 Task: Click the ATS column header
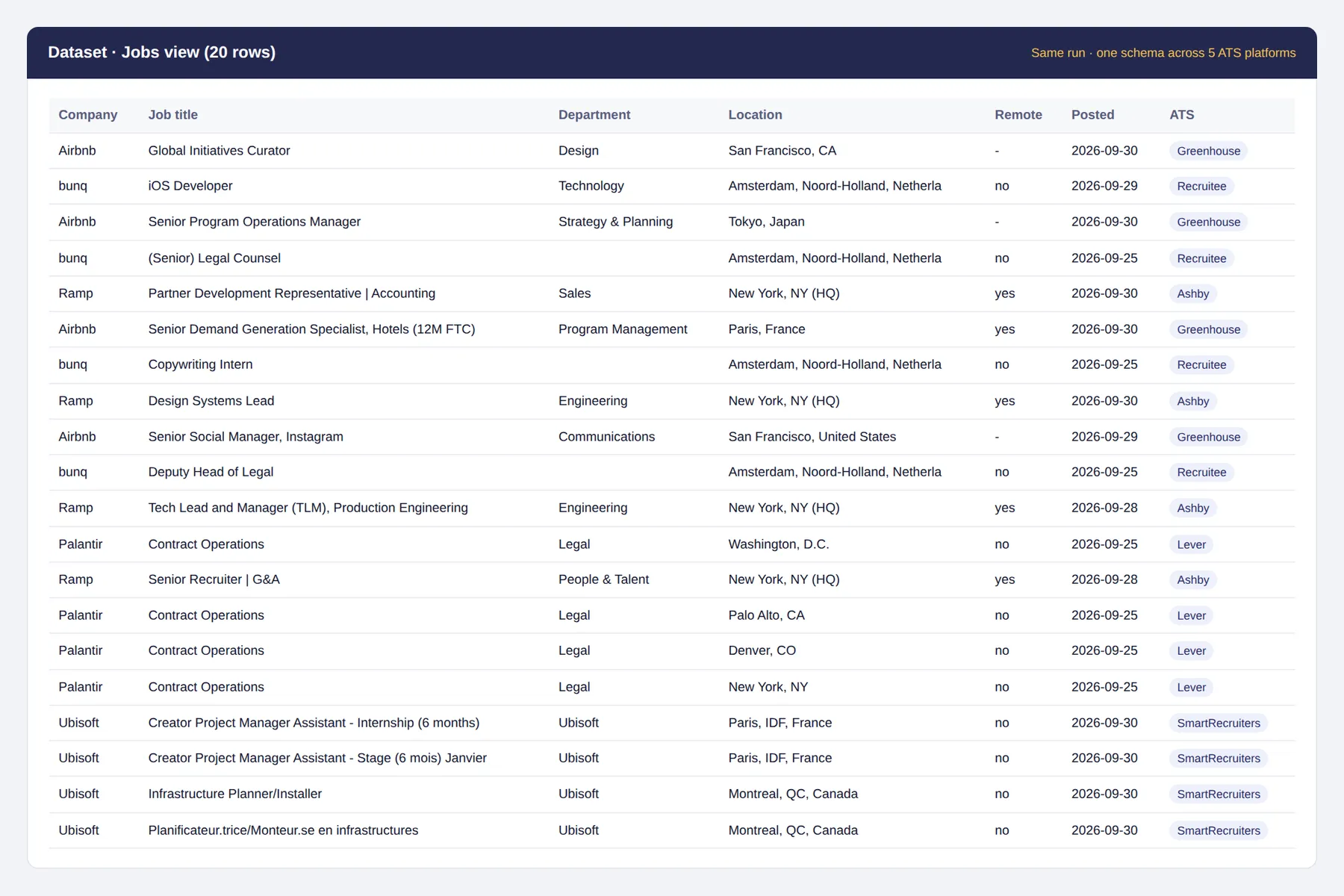click(x=1182, y=115)
